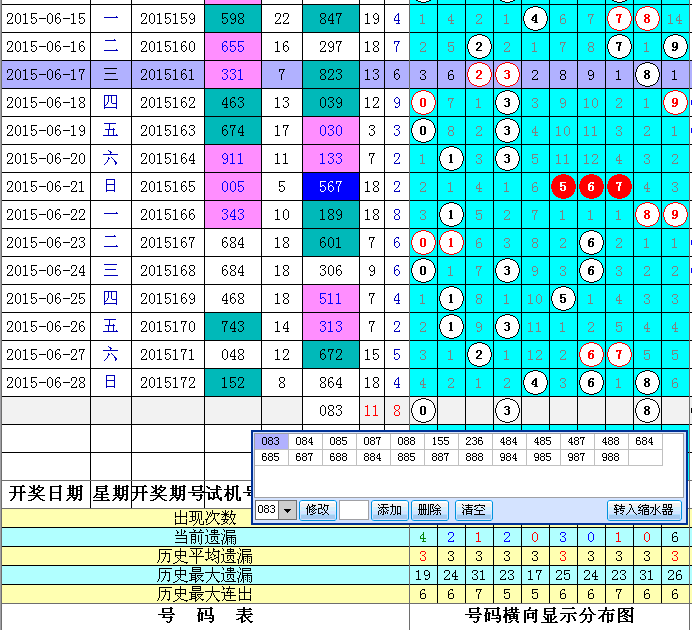Select number 887 in the list panel
Screen dimensions: 692x630
tap(441, 458)
